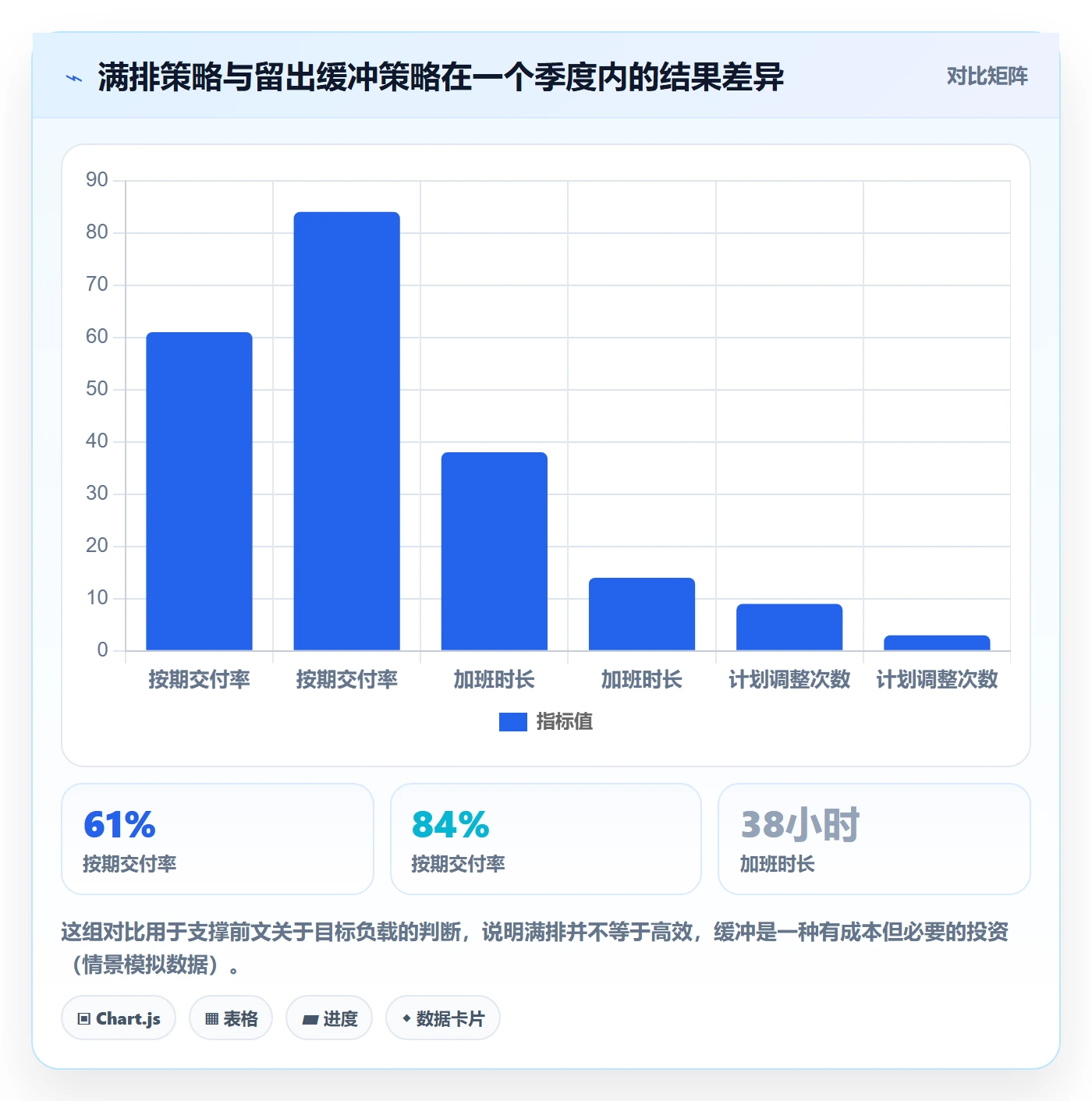
Task: Click the 进度 tag chip
Action: 329,1018
